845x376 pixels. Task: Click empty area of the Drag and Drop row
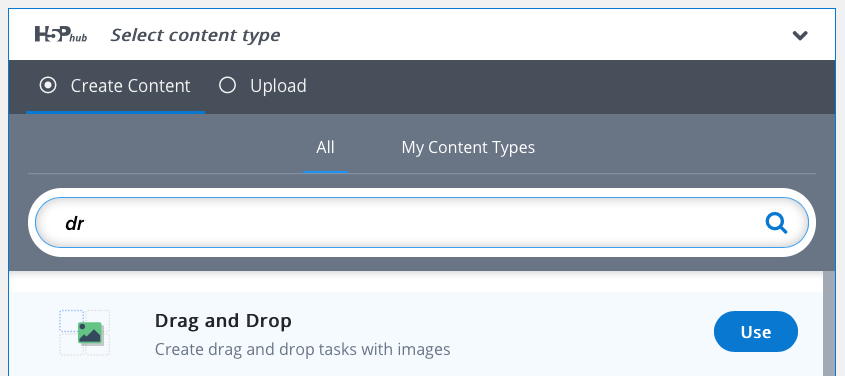(582, 333)
